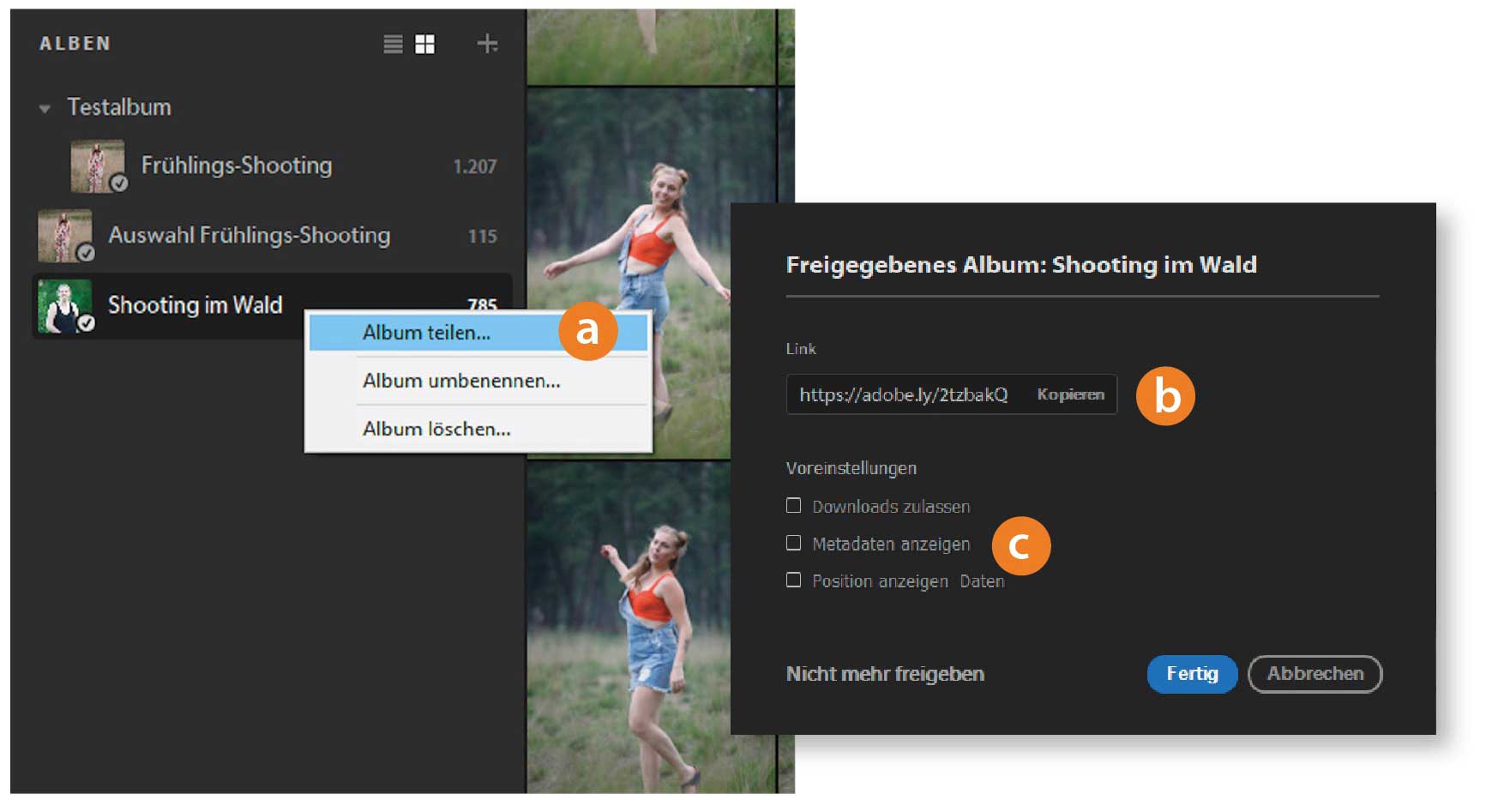The image size is (1492, 812).
Task: Click the Auswahl Frühlings-Shooting thumbnail
Action: click(x=64, y=235)
